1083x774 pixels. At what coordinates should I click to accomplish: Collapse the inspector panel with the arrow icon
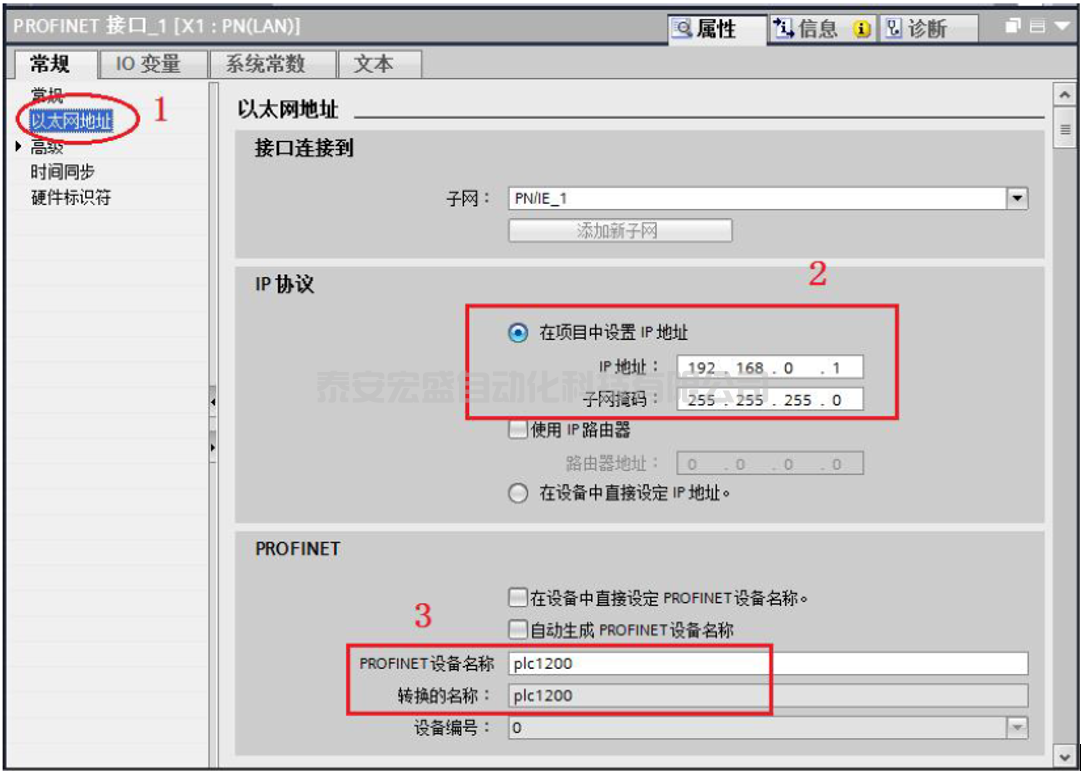[x=1062, y=26]
